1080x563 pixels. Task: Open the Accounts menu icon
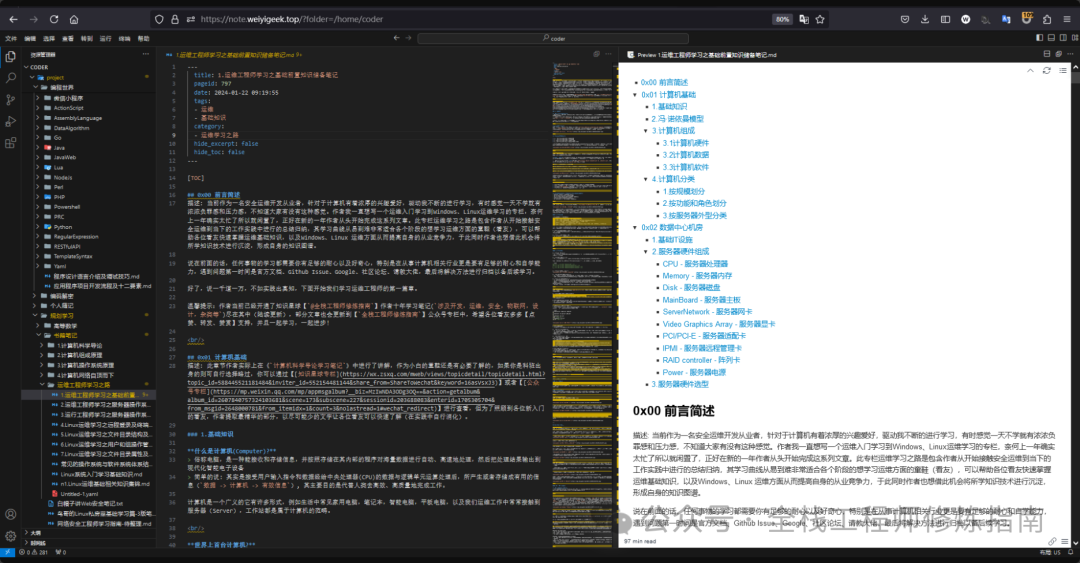click(x=10, y=514)
